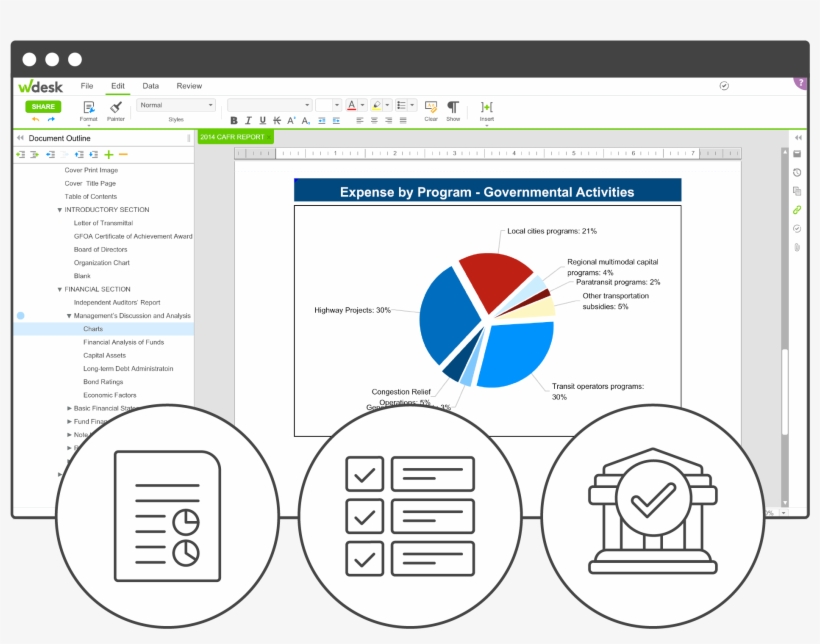Click the Insert icon in the toolbar
The height and width of the screenshot is (644, 820).
pyautogui.click(x=486, y=108)
